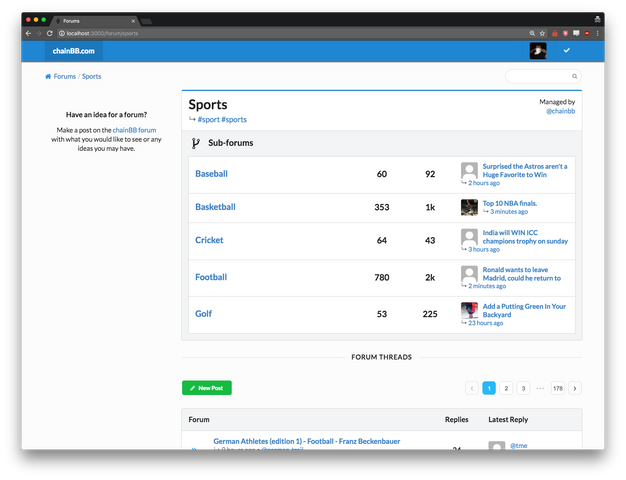Click the localhost address bar
This screenshot has width=626, height=480.
coord(291,34)
